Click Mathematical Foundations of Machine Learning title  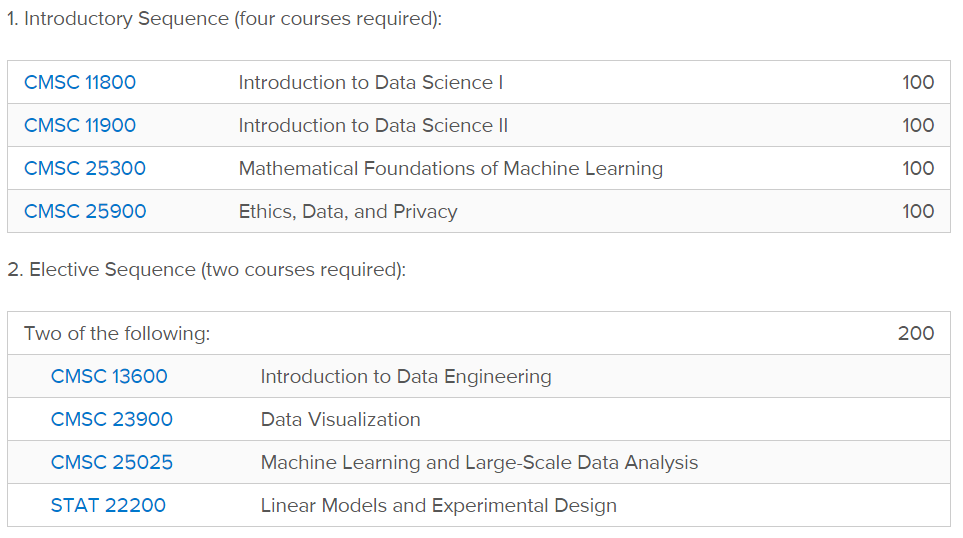coord(450,169)
